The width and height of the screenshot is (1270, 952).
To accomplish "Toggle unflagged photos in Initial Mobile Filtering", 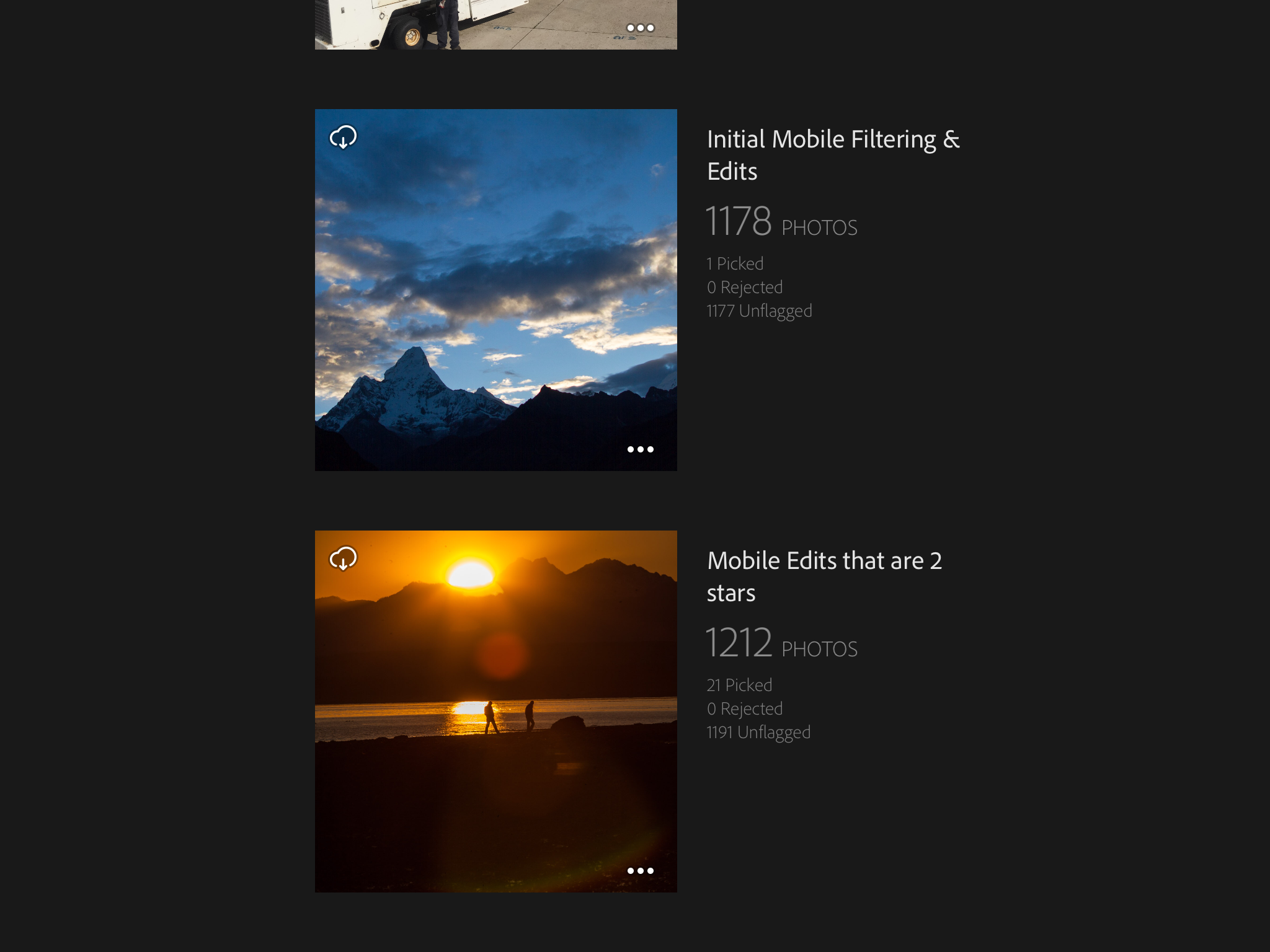I will tap(759, 310).
